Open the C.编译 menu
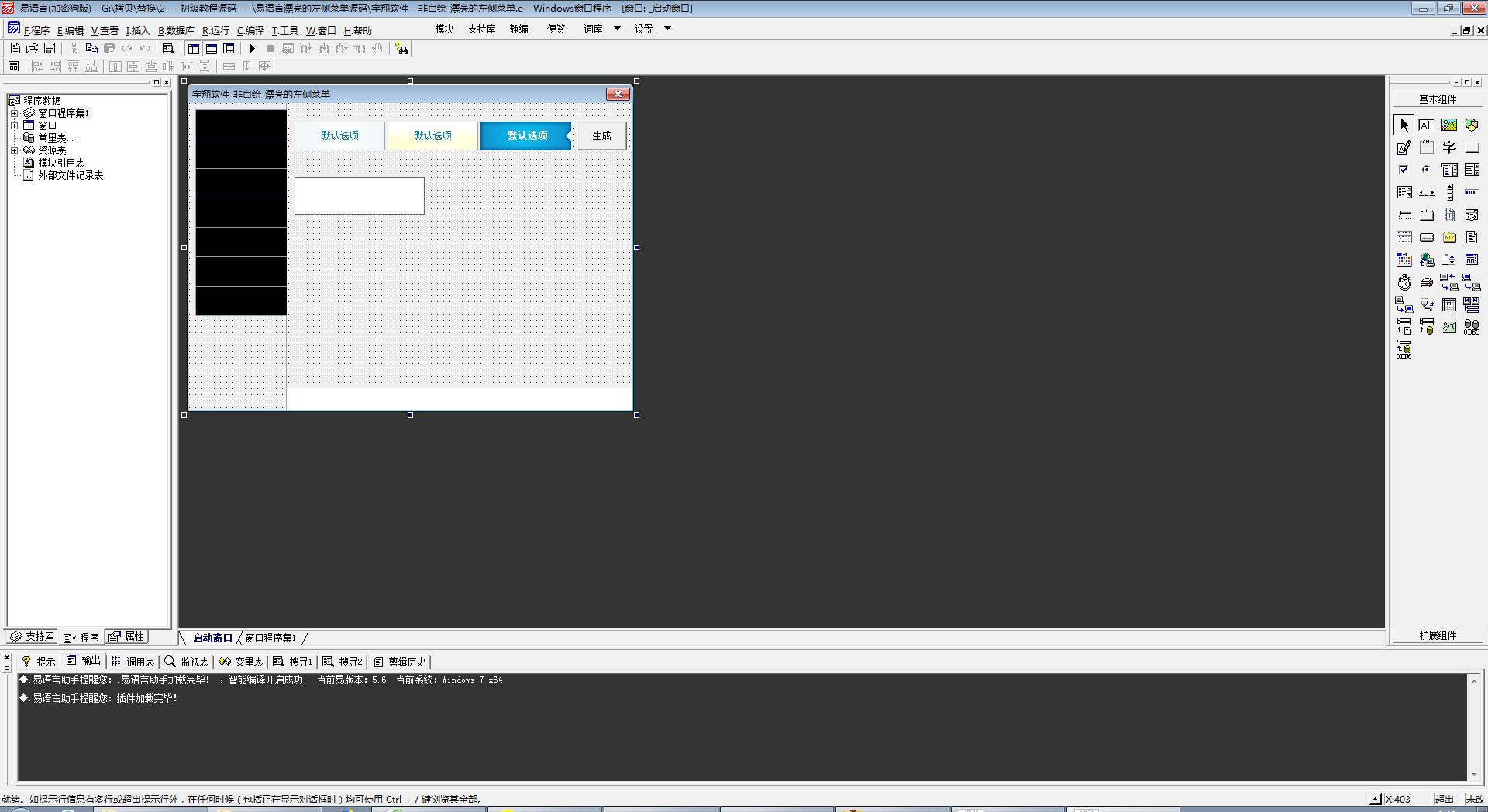 click(x=250, y=31)
